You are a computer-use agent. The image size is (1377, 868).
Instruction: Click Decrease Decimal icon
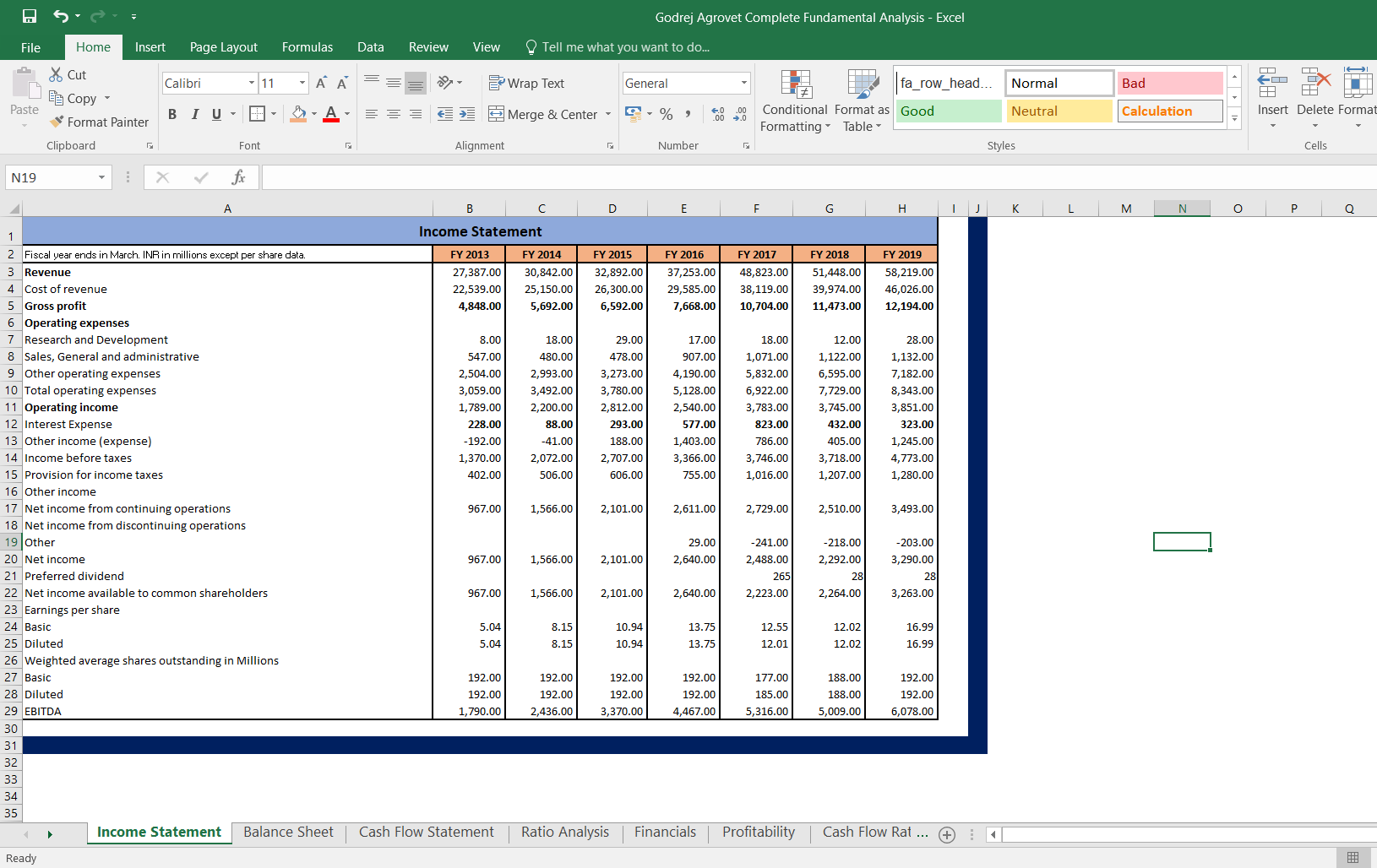pyautogui.click(x=740, y=114)
